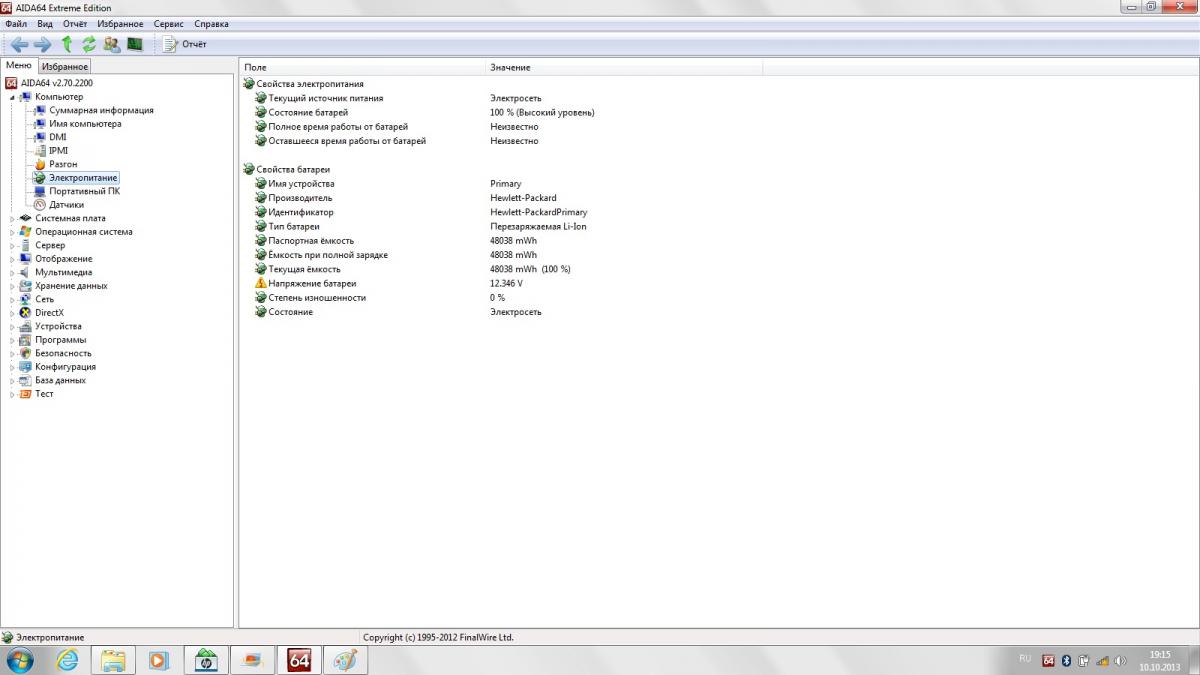Expand the Программы node
This screenshot has width=1200, height=675.
click(x=13, y=340)
